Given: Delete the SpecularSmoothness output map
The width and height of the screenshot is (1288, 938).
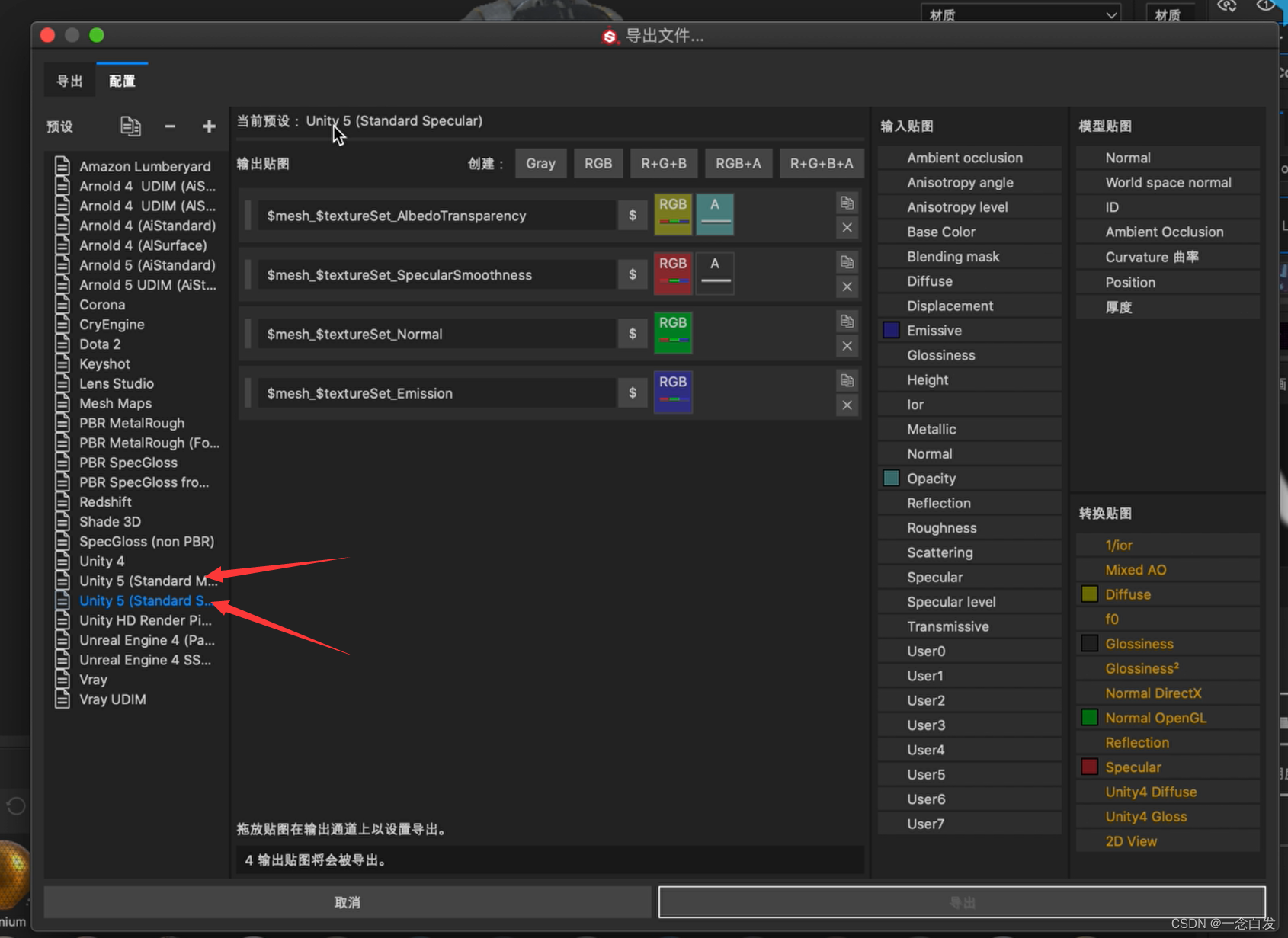Looking at the screenshot, I should coord(847,287).
